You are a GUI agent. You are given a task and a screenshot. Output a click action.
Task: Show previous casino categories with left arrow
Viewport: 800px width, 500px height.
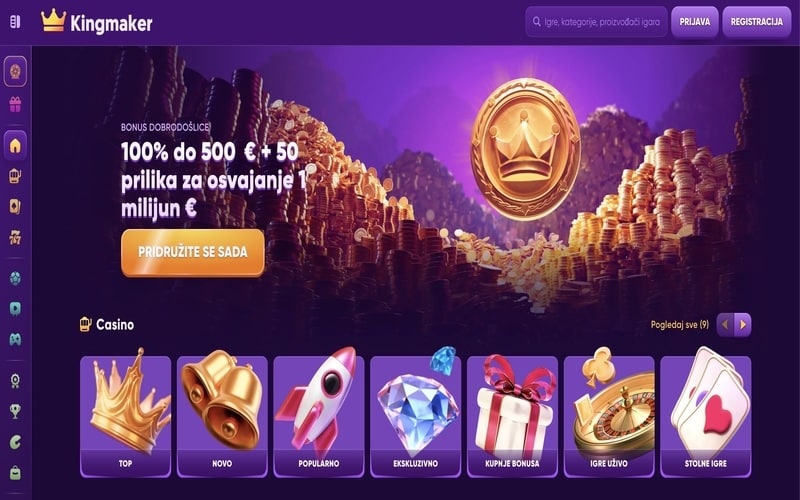(x=725, y=324)
